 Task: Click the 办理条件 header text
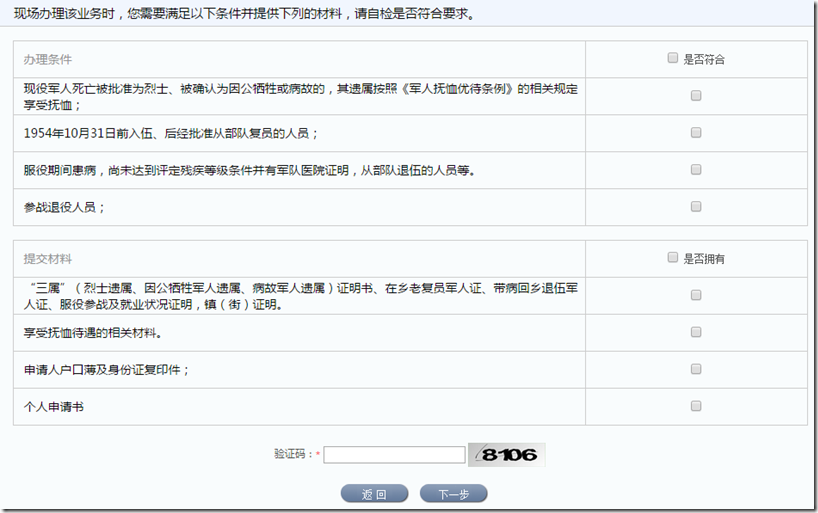click(47, 59)
